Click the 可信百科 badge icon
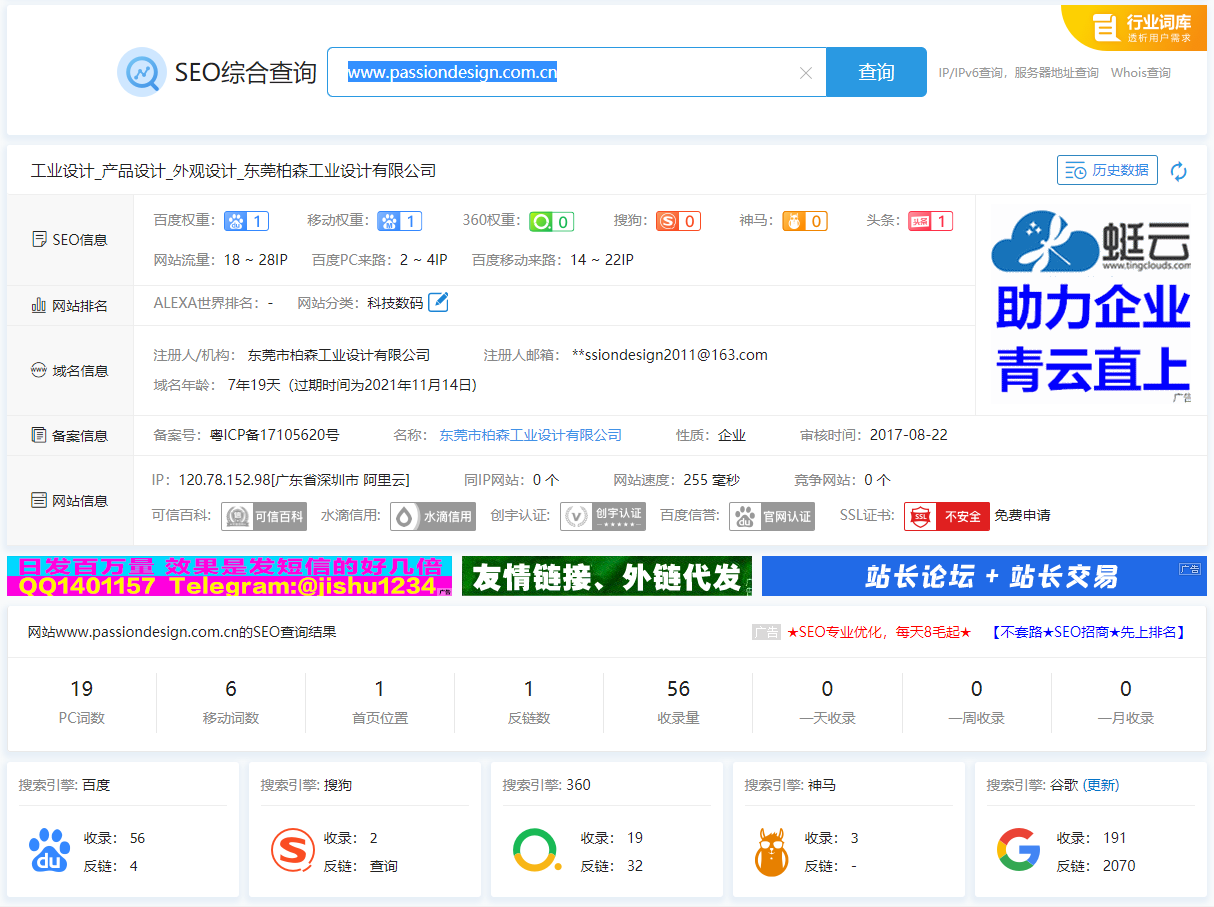1214x907 pixels. pyautogui.click(x=263, y=516)
